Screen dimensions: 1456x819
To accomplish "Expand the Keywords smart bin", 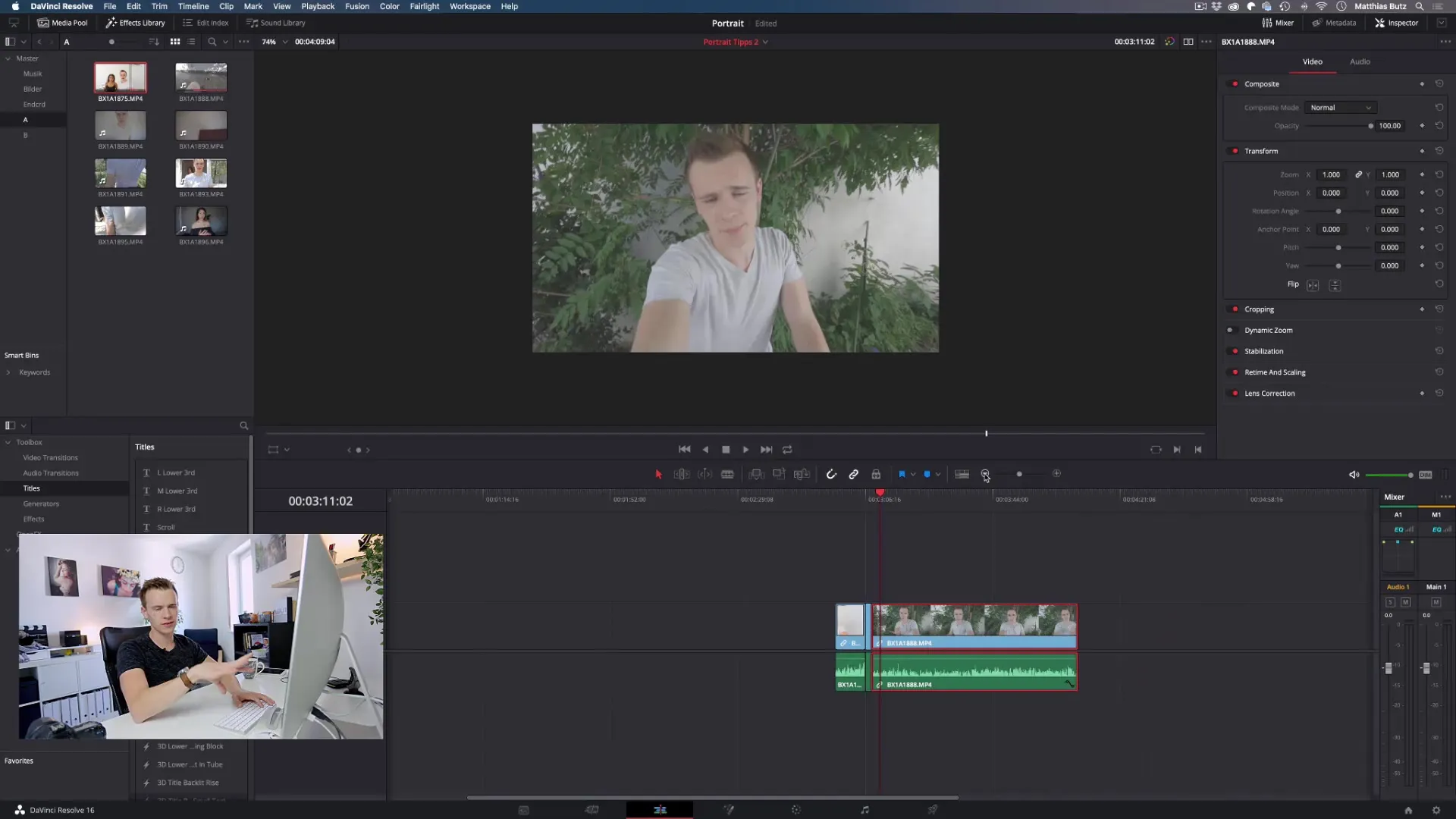I will pos(8,372).
